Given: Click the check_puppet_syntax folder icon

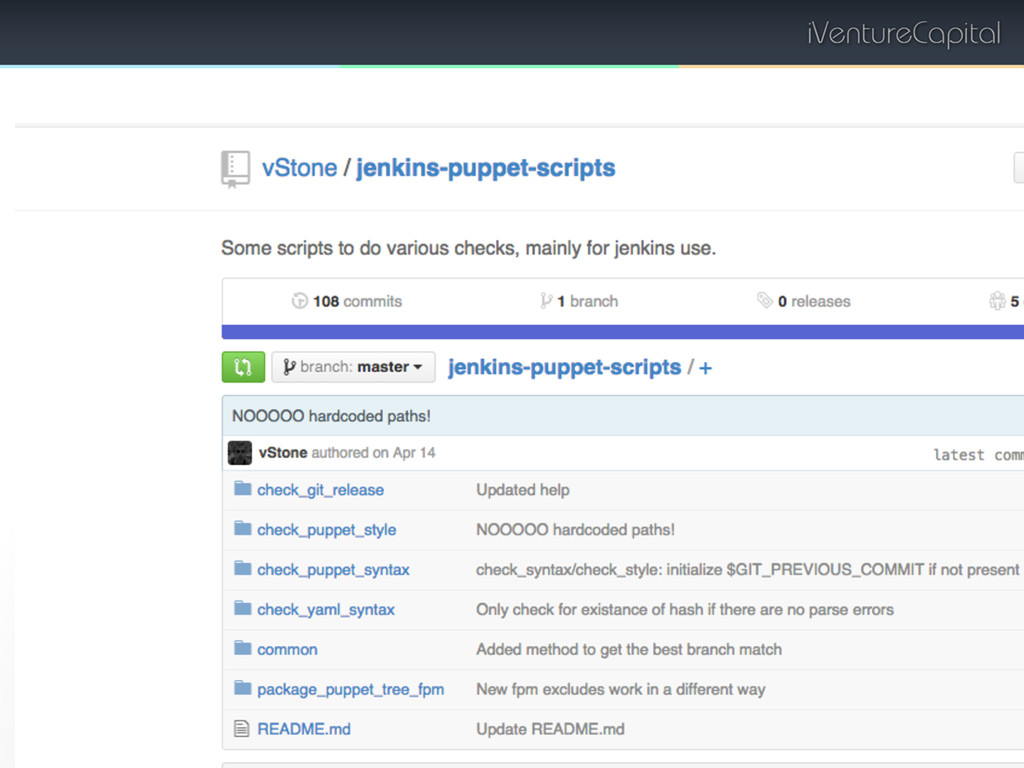Looking at the screenshot, I should [x=242, y=568].
